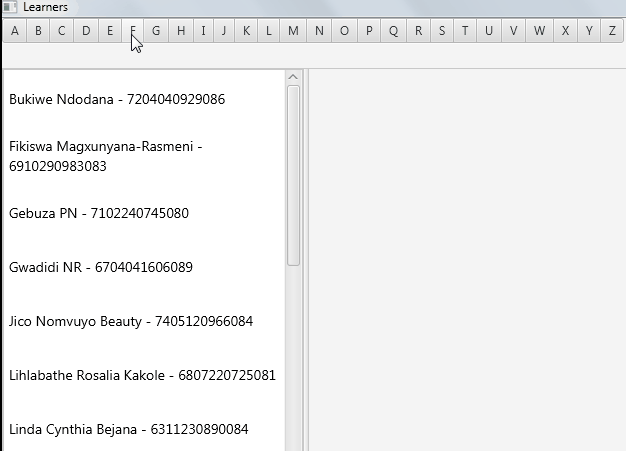Select the W letter button
The height and width of the screenshot is (451, 626).
(x=539, y=31)
